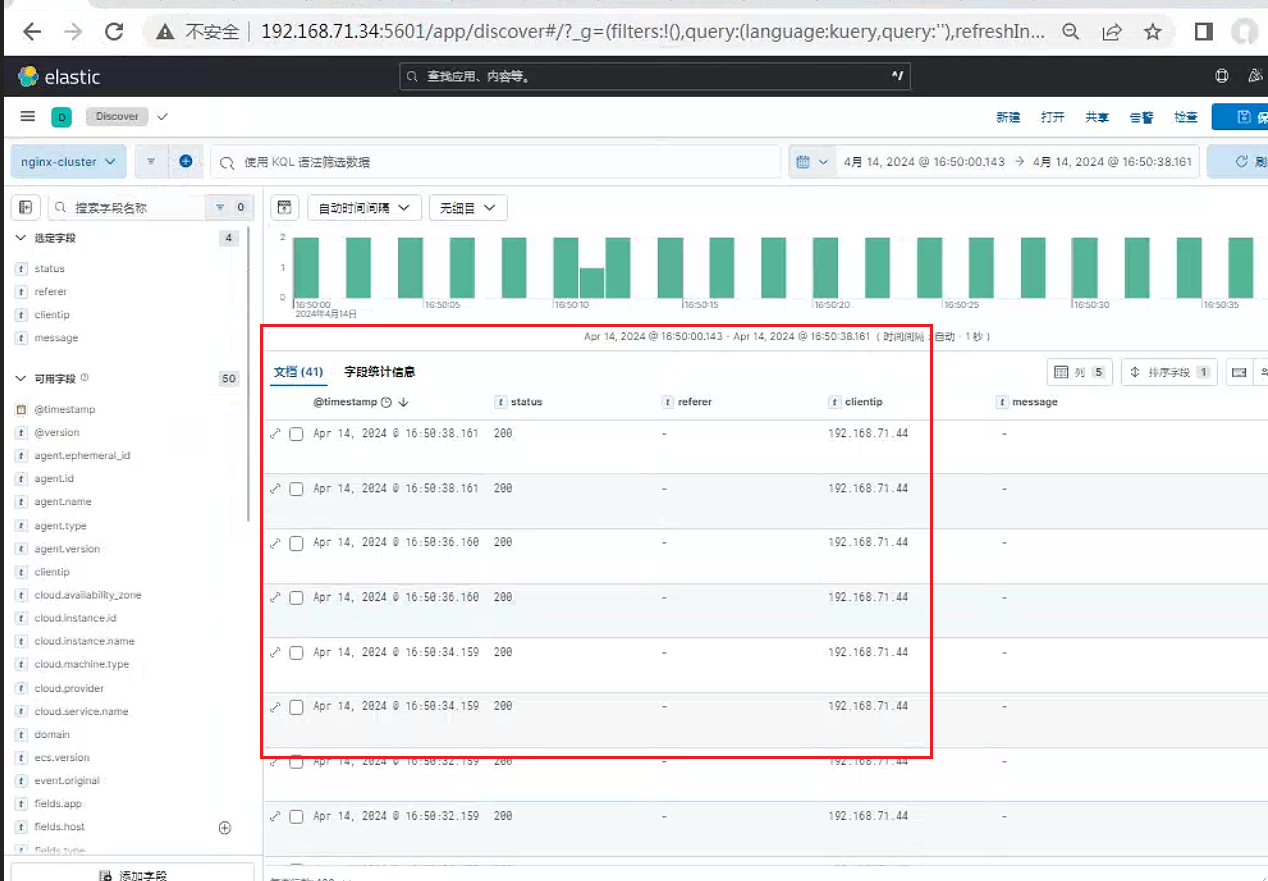This screenshot has width=1268, height=881.
Task: Check the second 16:50:34.159 row checkbox
Action: click(x=296, y=707)
